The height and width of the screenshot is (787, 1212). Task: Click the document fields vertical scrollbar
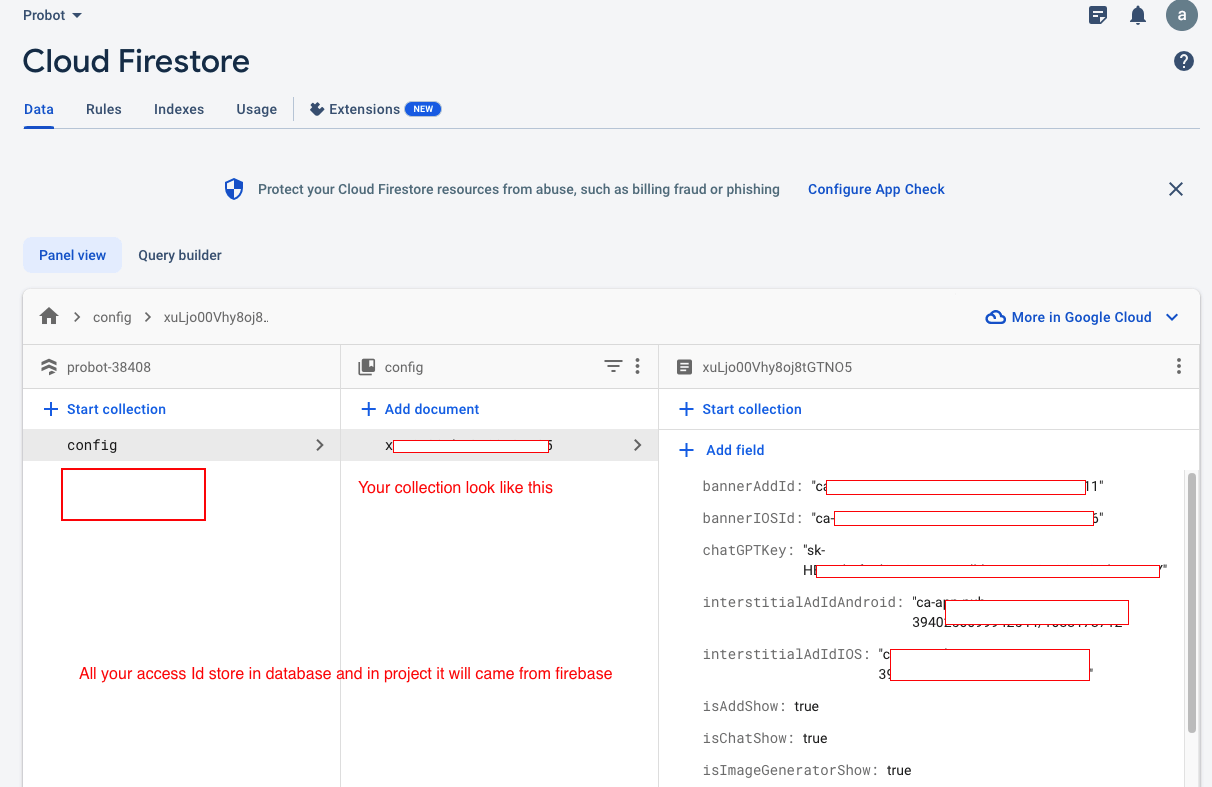tap(1191, 600)
